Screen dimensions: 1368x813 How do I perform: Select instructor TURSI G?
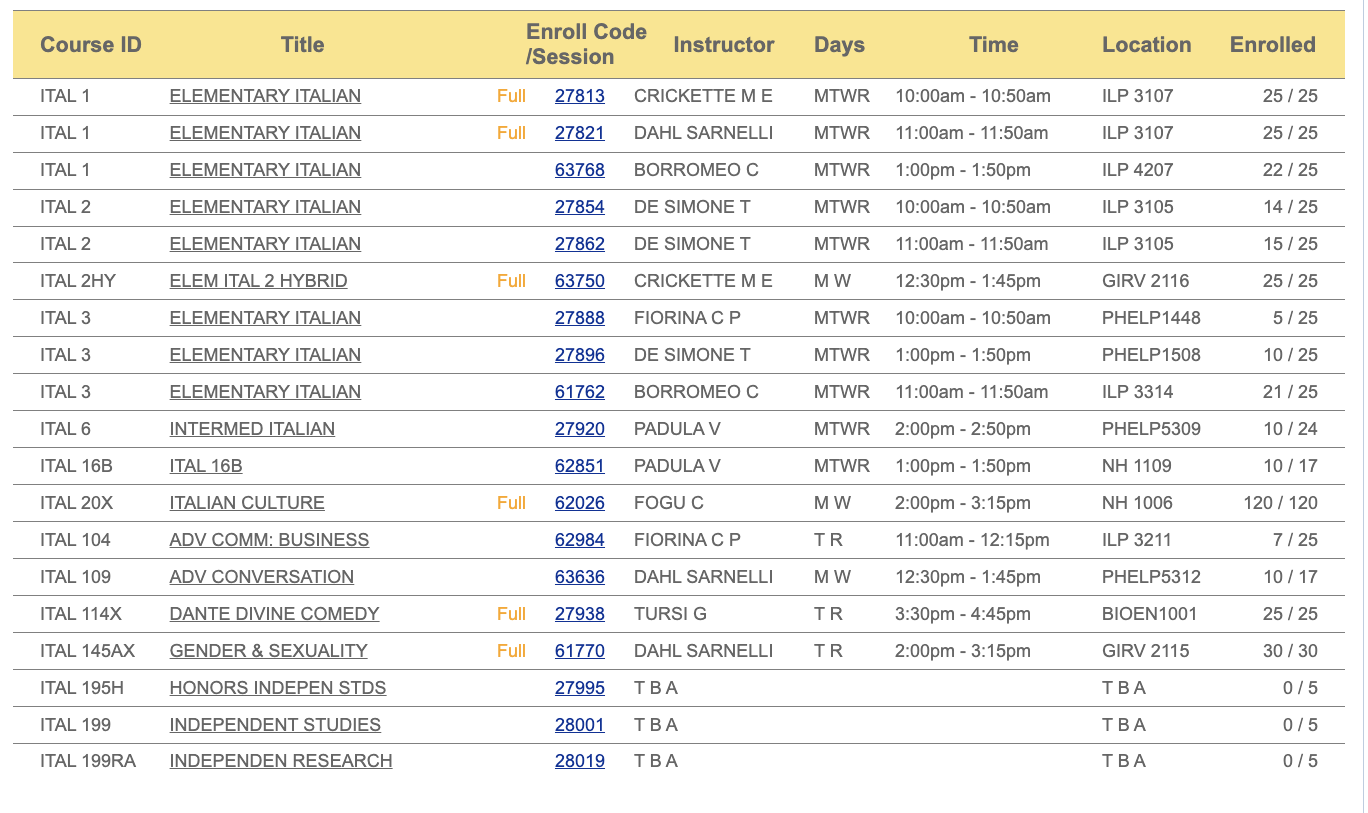tap(670, 614)
